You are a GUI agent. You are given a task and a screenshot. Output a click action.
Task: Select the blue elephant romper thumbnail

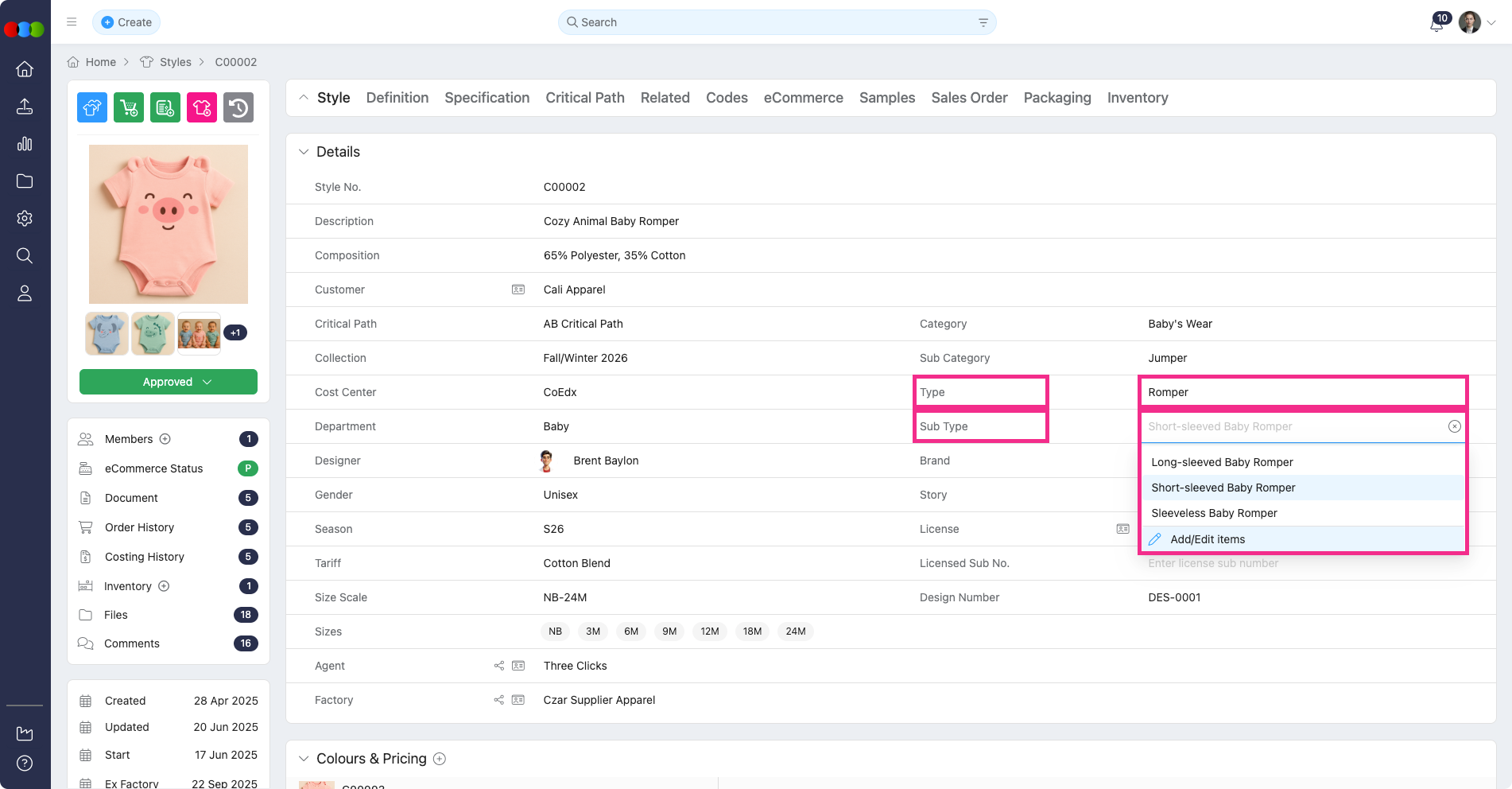(x=107, y=333)
